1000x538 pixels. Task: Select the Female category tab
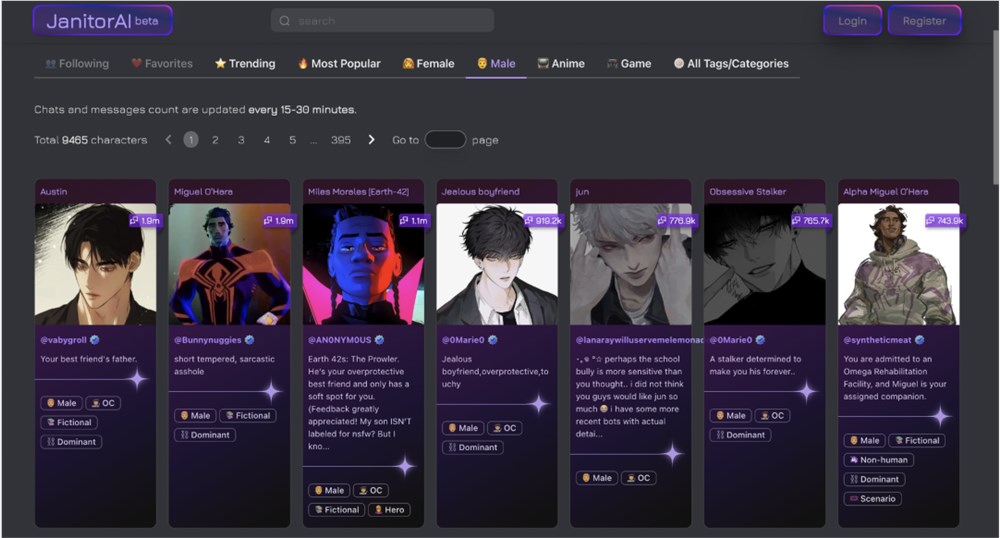pyautogui.click(x=429, y=64)
